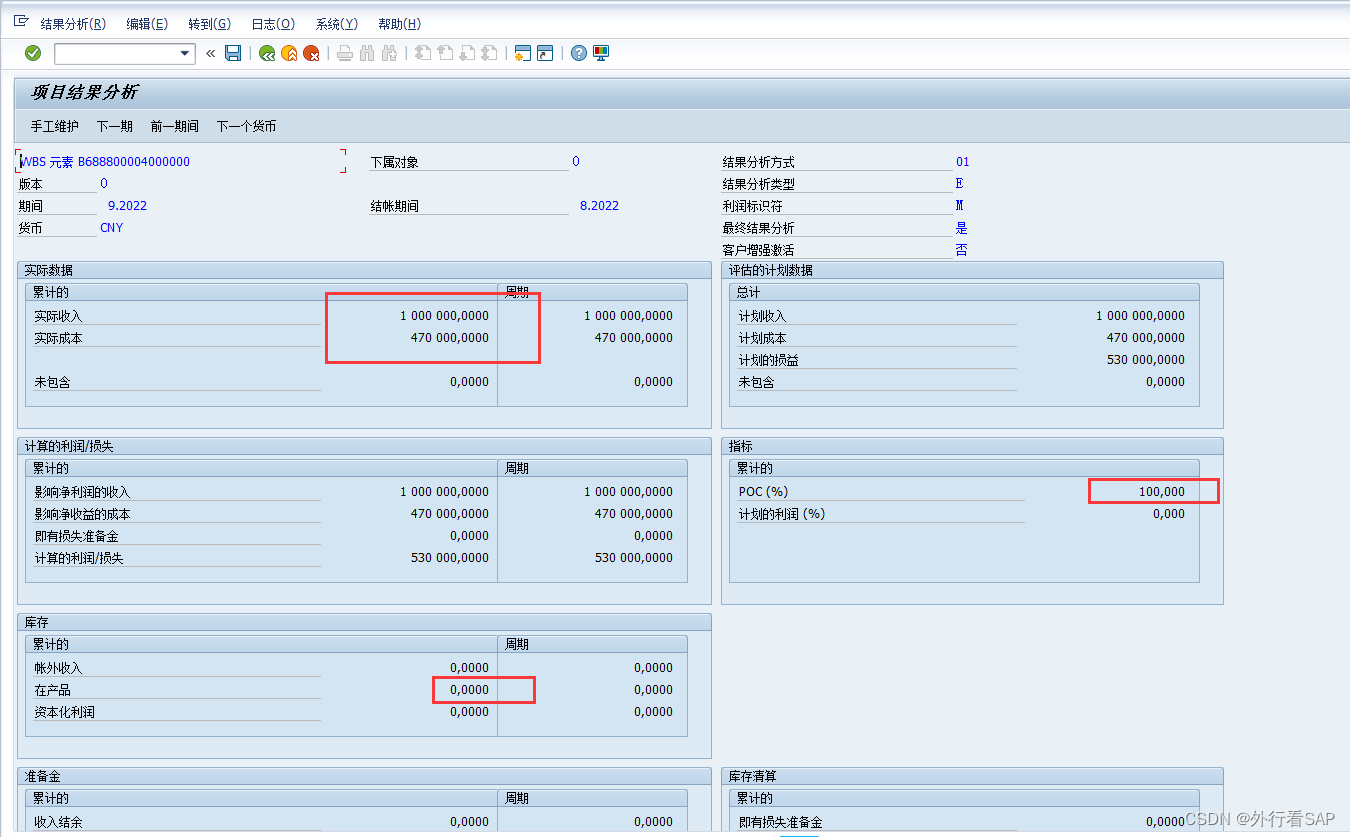Click the 客户增强激活 value 否

961,250
